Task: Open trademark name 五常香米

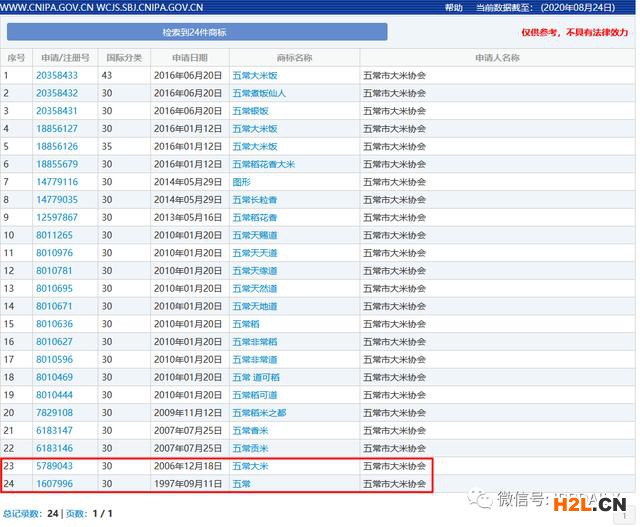Action: 251,431
